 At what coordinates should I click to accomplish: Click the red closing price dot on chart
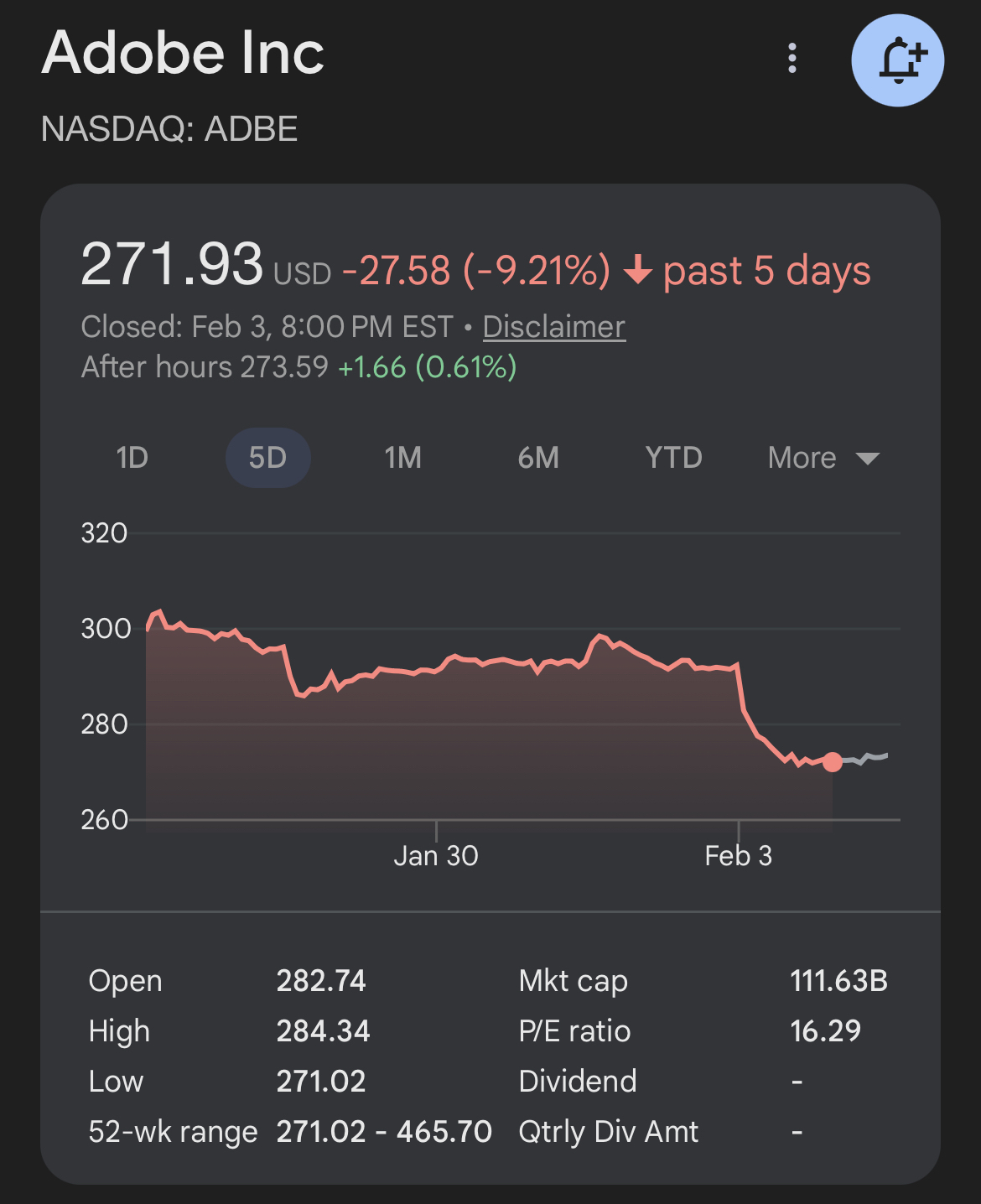[833, 761]
